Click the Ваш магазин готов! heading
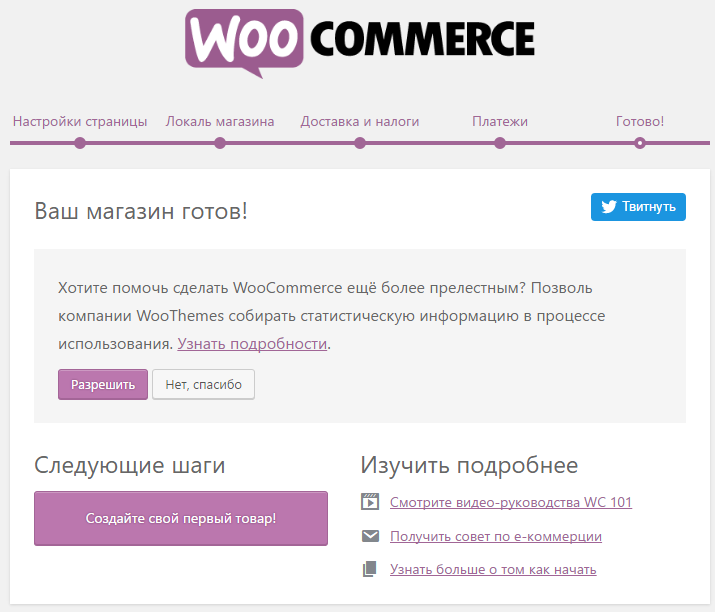The image size is (715, 612). pyautogui.click(x=141, y=211)
